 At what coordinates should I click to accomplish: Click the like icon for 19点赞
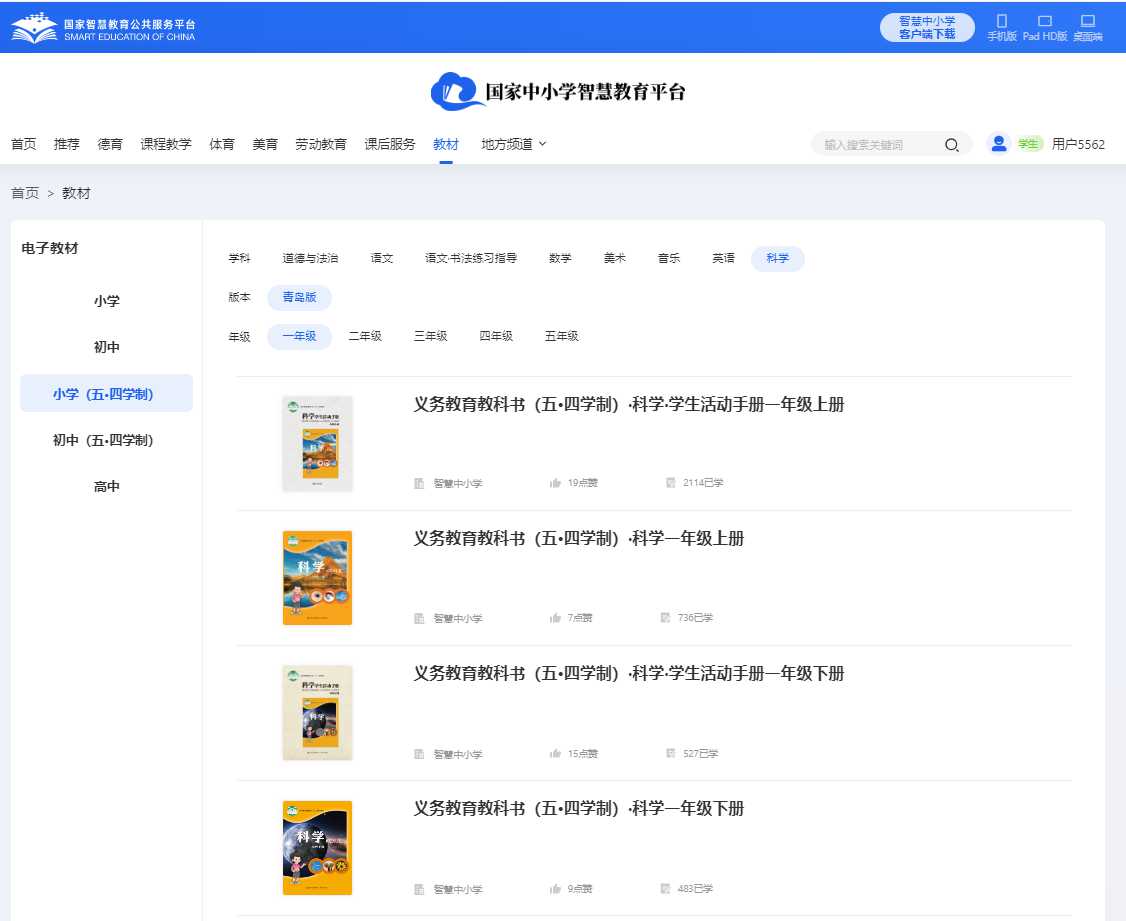pyautogui.click(x=555, y=483)
